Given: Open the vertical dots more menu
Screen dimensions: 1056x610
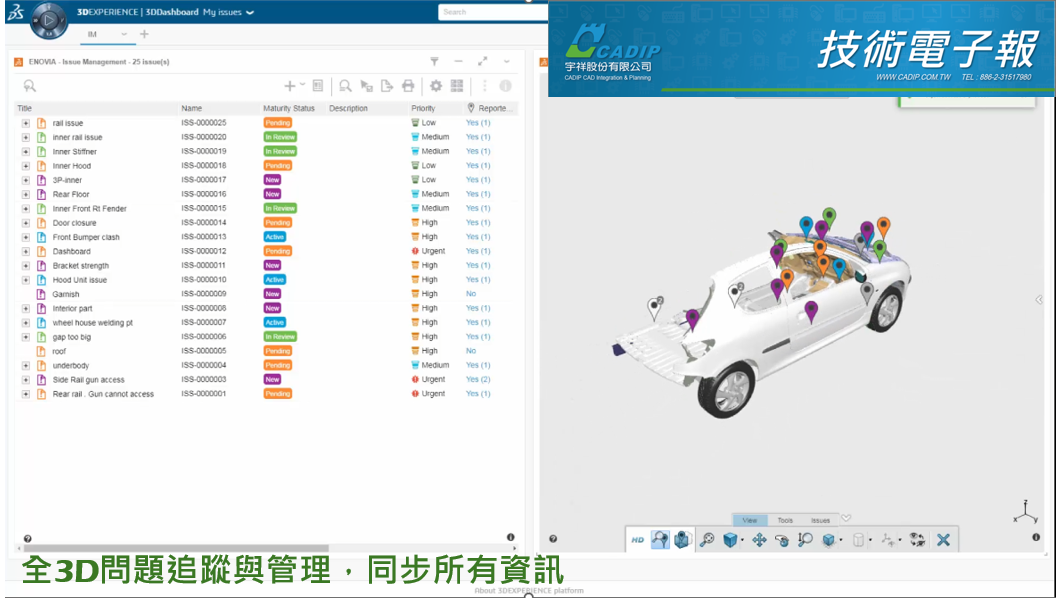Looking at the screenshot, I should [484, 86].
